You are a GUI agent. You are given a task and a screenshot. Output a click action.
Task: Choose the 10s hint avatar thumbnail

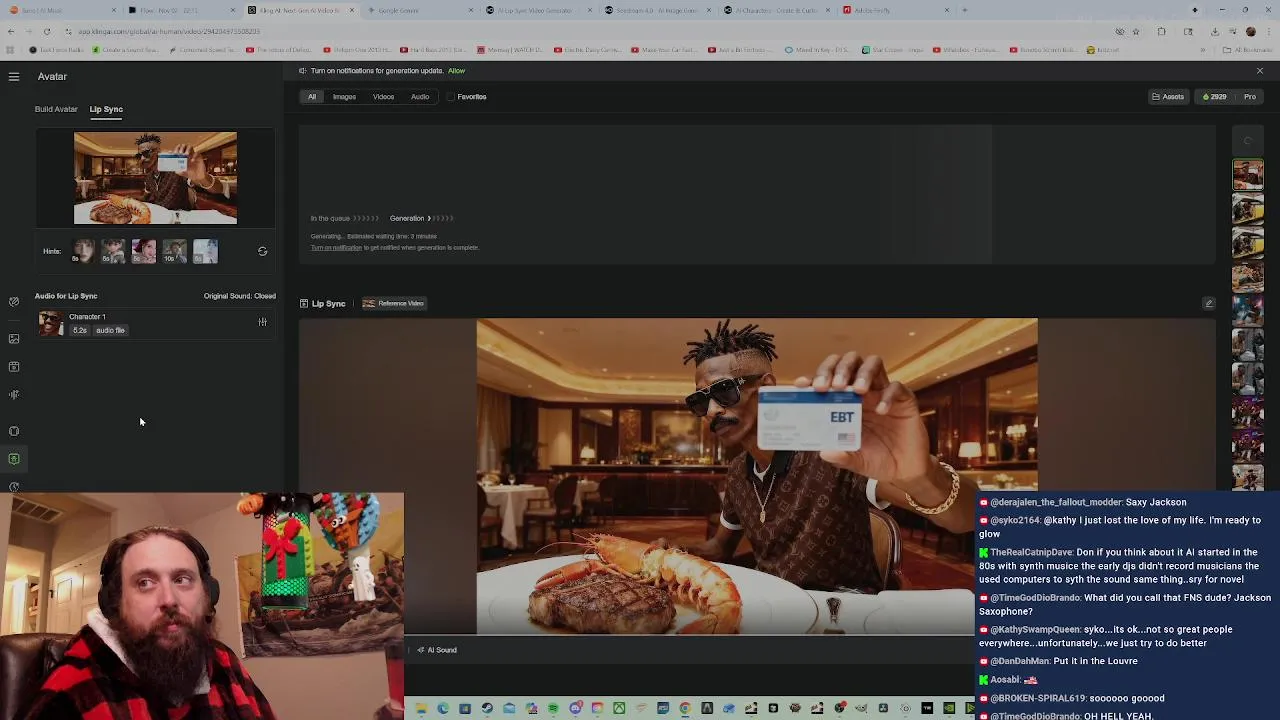[x=174, y=251]
